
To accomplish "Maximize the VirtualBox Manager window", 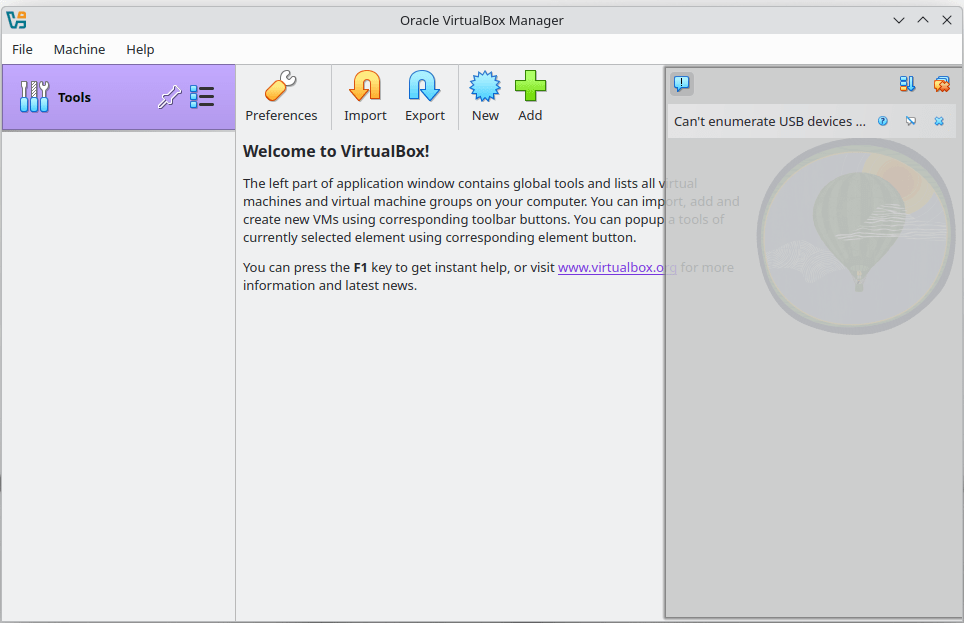I will (x=923, y=20).
